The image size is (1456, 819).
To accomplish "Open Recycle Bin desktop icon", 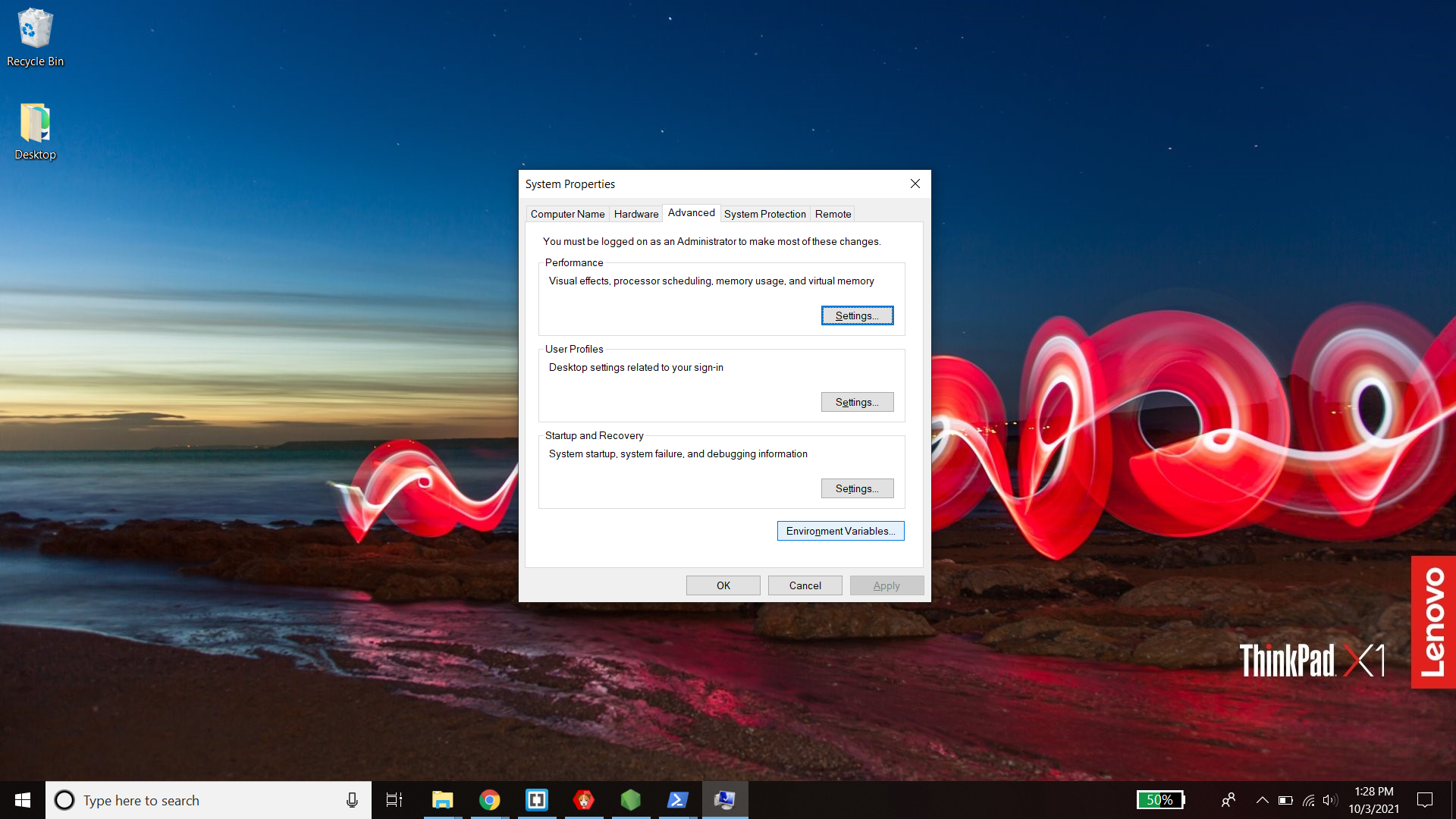I will (35, 37).
